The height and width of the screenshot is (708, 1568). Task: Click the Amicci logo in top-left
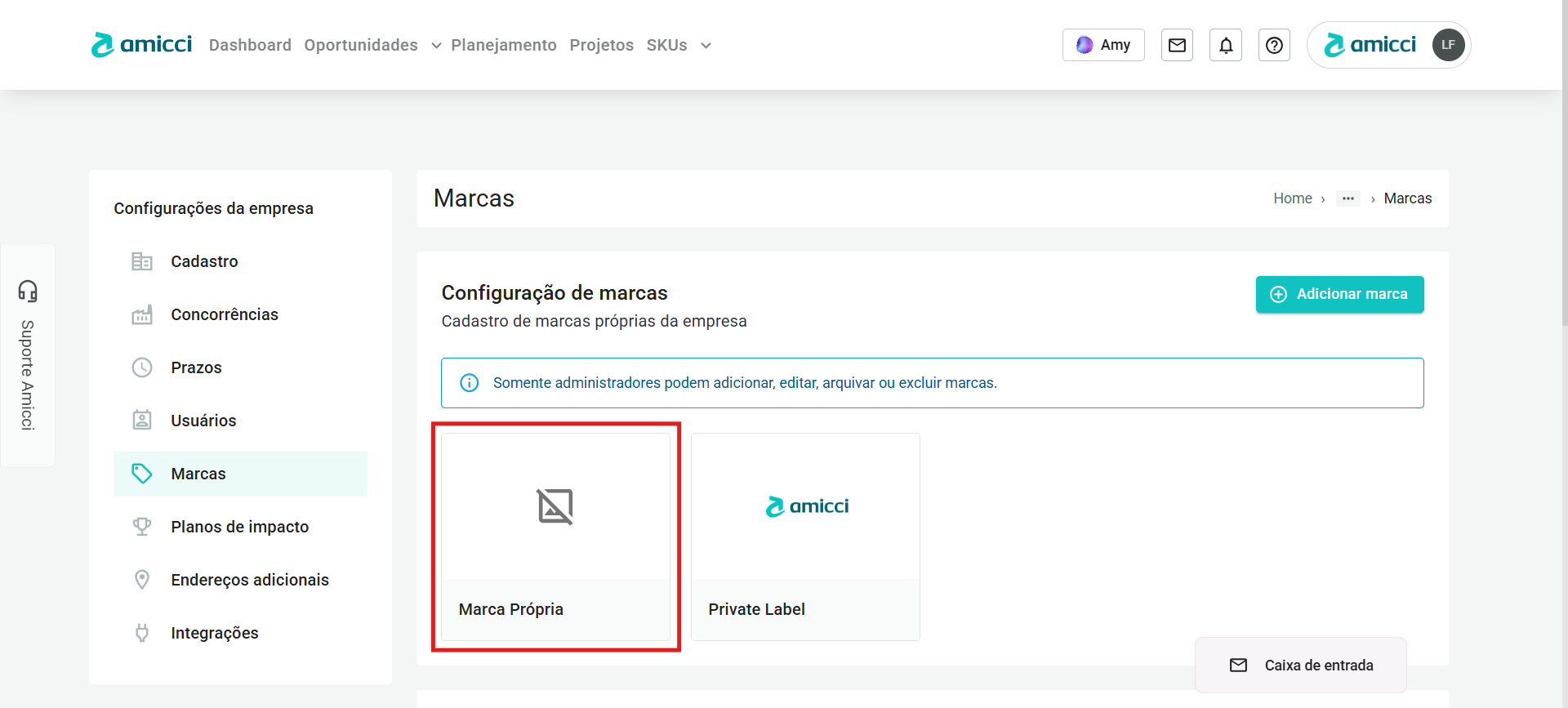142,45
